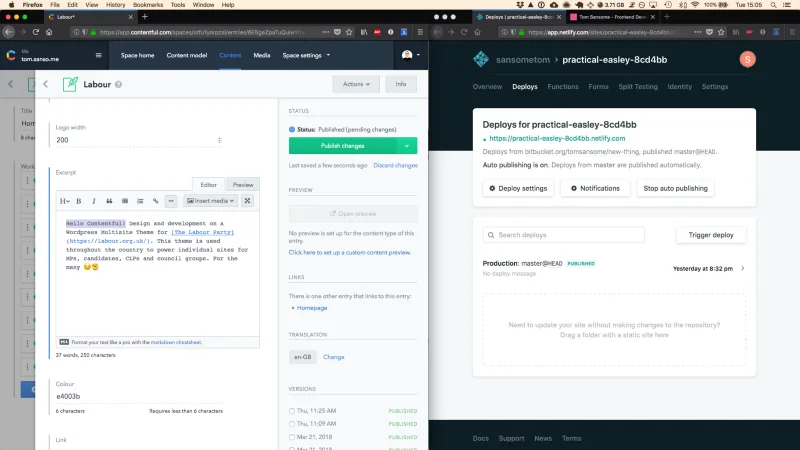Viewport: 800px width, 450px height.
Task: Go back using the entry back arrow
Action: (x=45, y=84)
